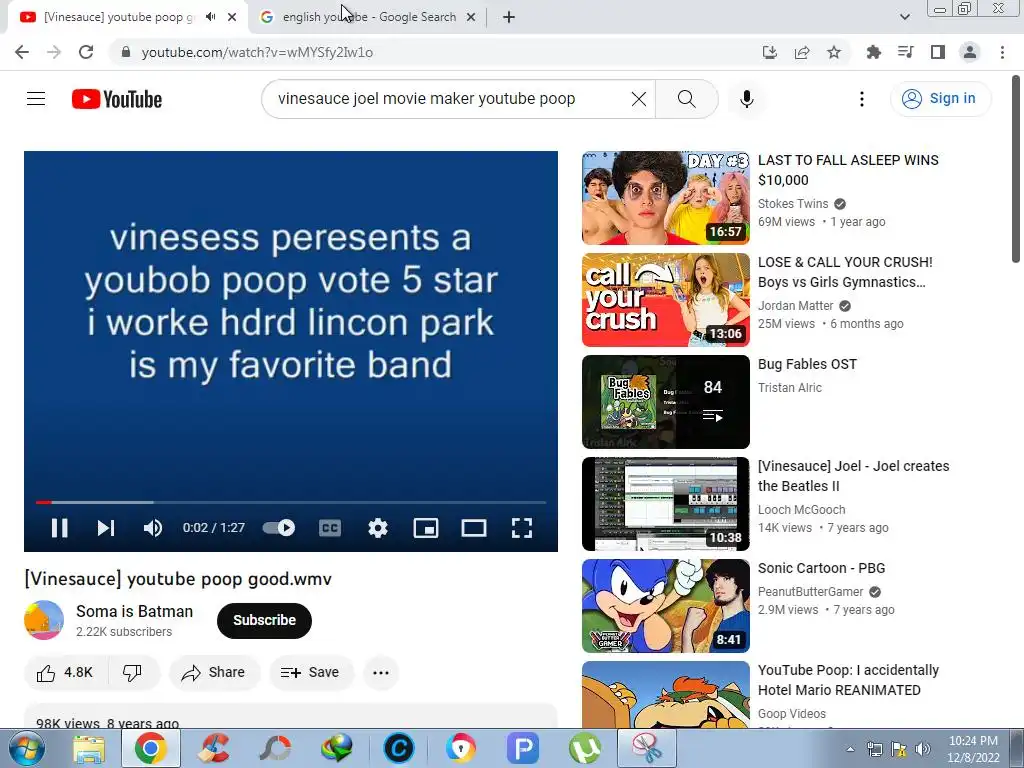This screenshot has height=768, width=1024.
Task: Toggle the autoplay switch in player
Action: click(x=279, y=528)
